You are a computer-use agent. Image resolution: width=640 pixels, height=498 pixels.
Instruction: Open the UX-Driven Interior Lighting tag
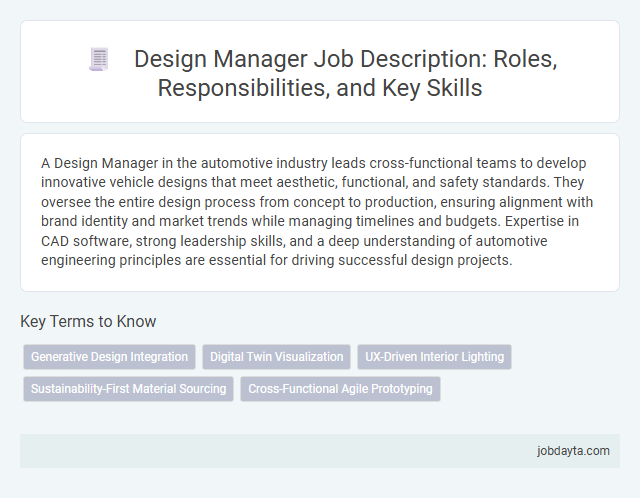coord(434,357)
